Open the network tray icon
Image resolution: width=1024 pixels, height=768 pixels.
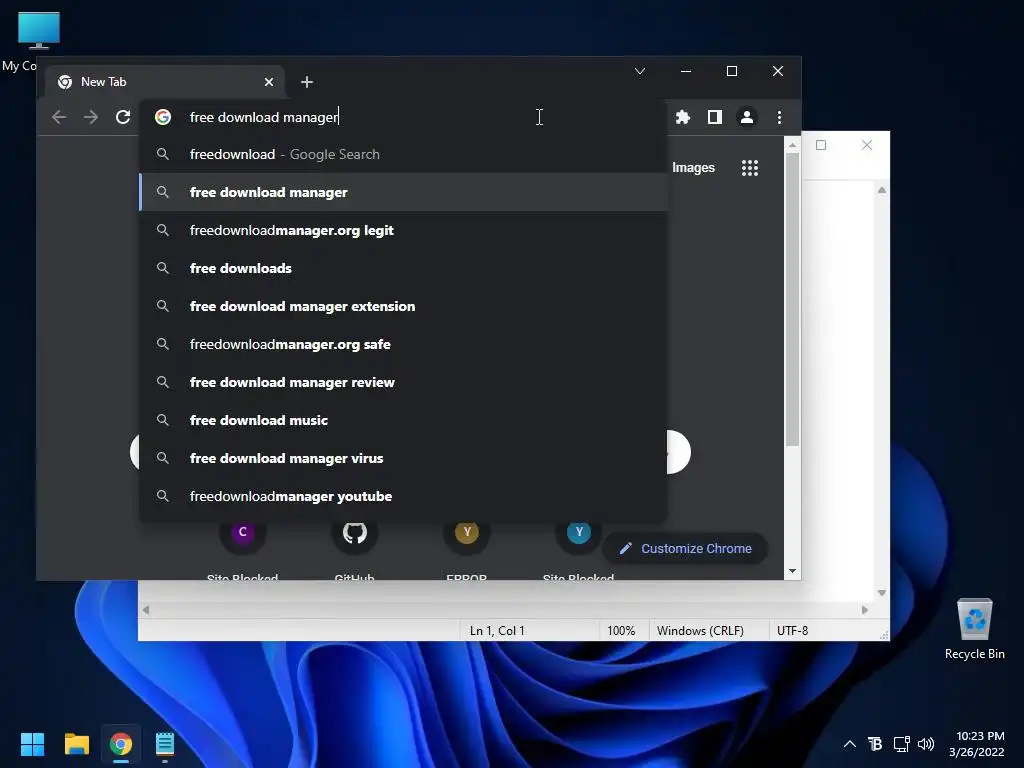(901, 744)
